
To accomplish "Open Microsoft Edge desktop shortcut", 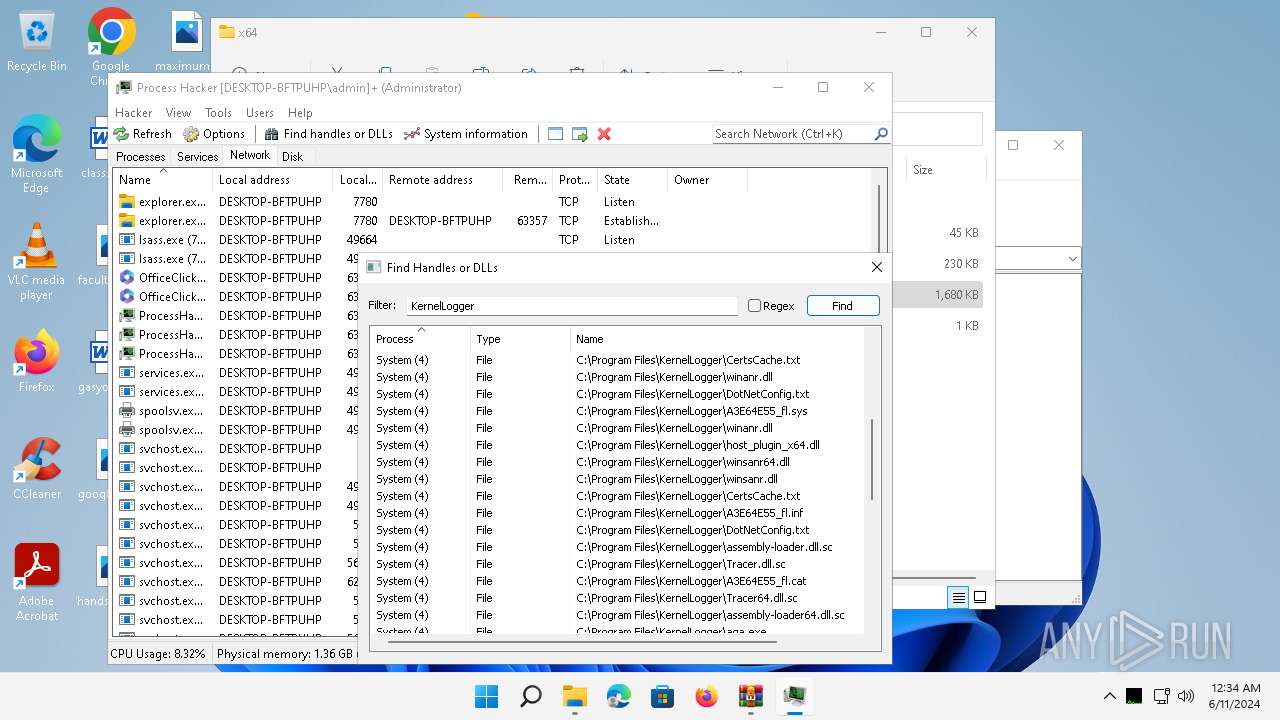I will point(36,154).
